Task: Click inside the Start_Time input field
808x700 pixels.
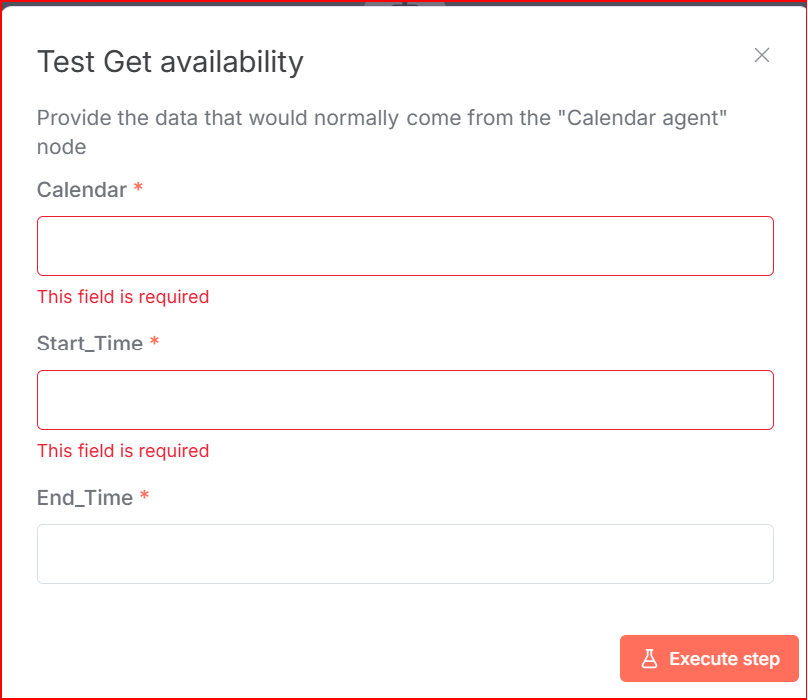Action: click(405, 399)
